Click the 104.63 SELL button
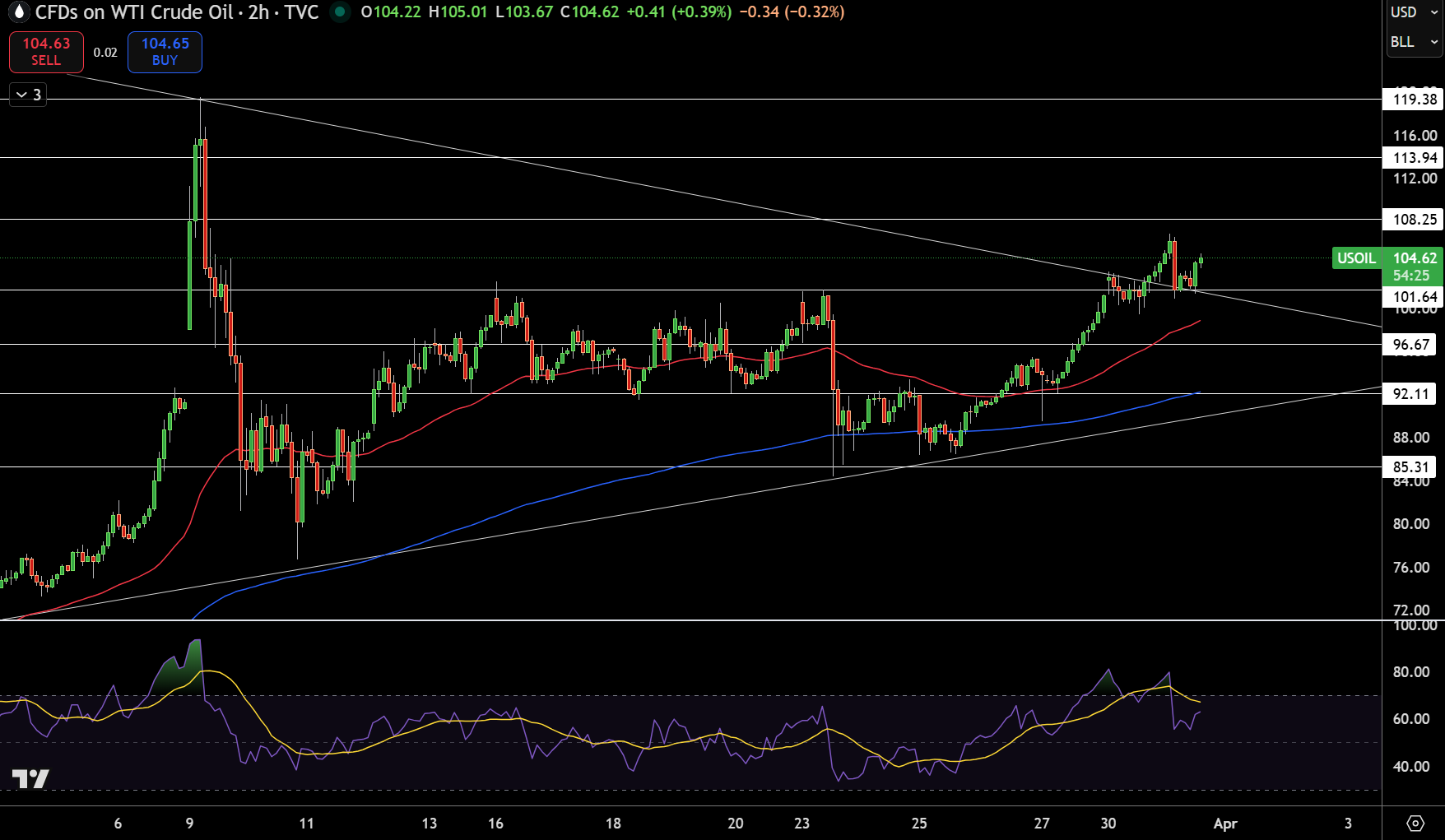1445x840 pixels. coord(46,52)
